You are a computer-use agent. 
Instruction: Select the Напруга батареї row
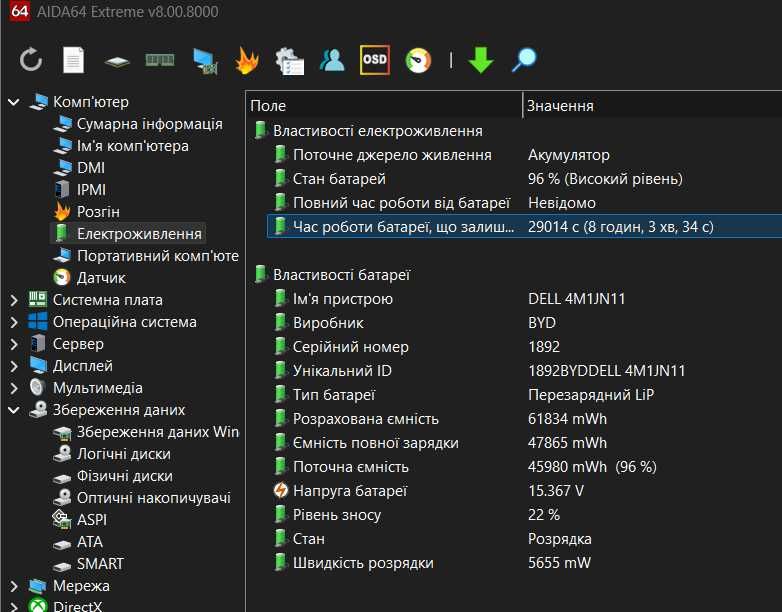525,491
